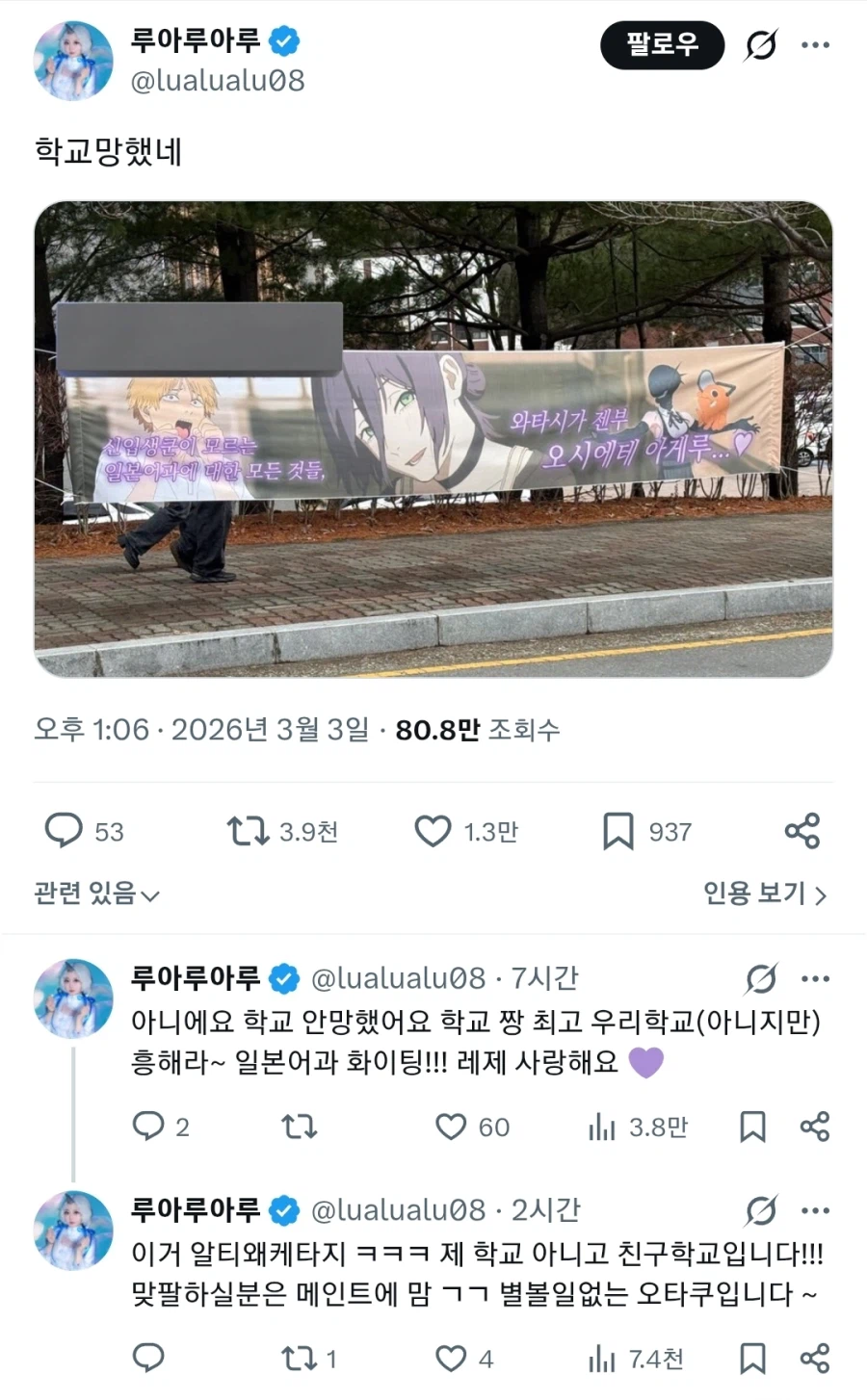
Task: Follow 루아루아루 with 팔로우 button
Action: coord(662,44)
